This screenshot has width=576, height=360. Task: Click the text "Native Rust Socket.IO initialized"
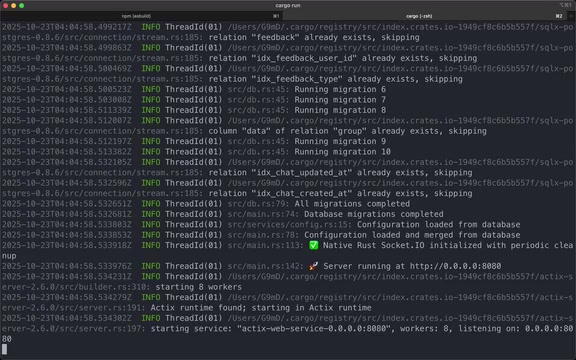(x=402, y=245)
